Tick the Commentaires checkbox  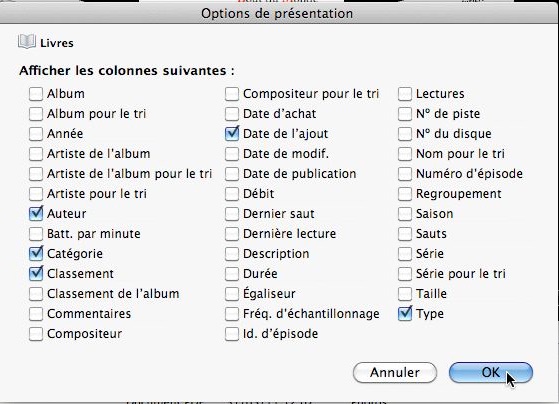point(36,313)
